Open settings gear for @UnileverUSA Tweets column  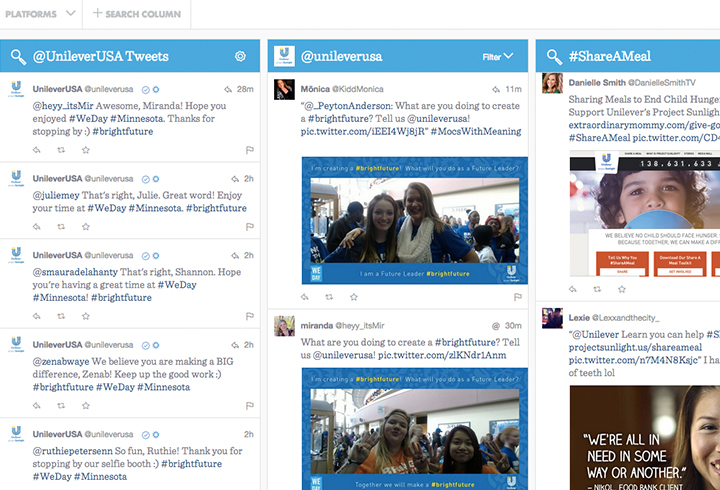point(240,56)
